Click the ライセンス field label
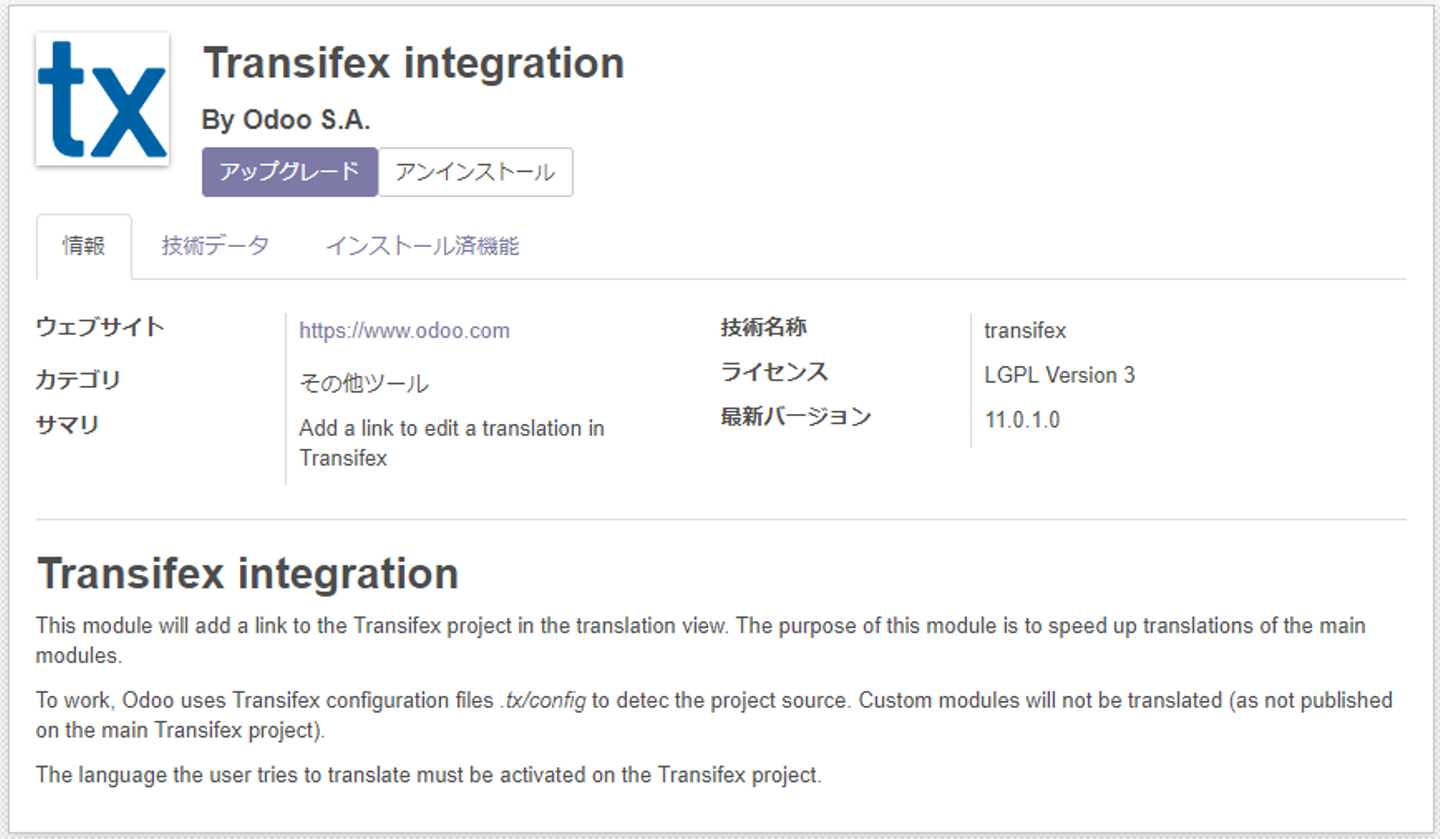The image size is (1440, 839). (x=774, y=372)
